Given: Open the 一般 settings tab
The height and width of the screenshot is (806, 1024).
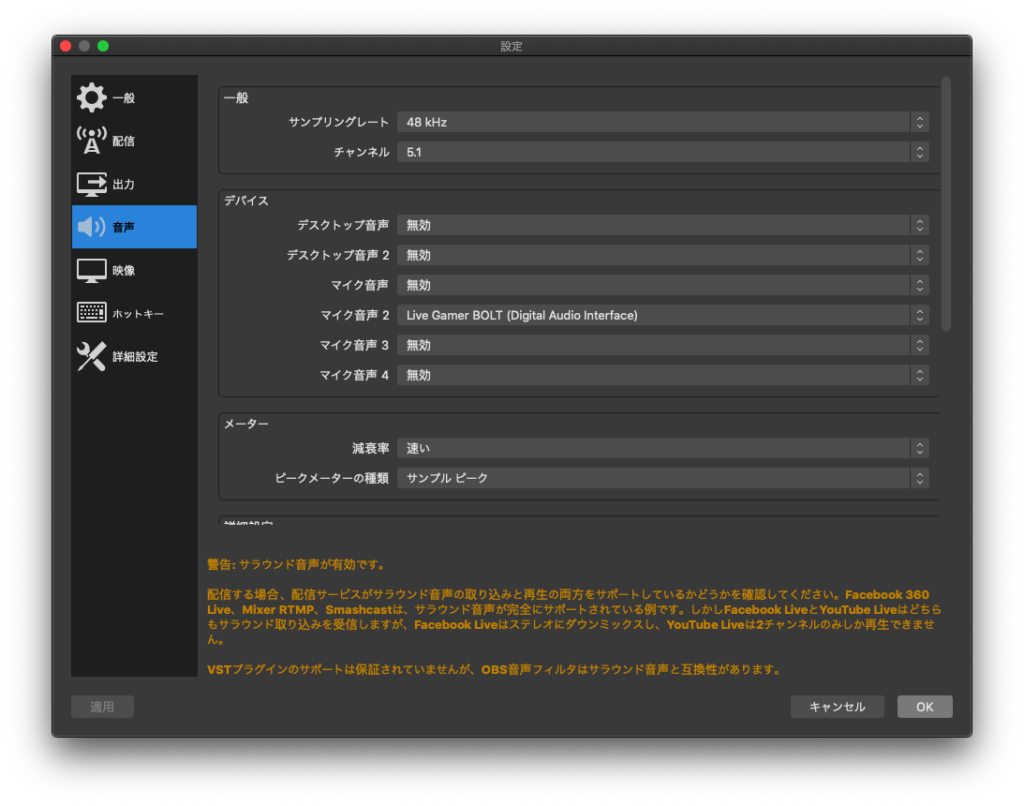Looking at the screenshot, I should tap(134, 98).
